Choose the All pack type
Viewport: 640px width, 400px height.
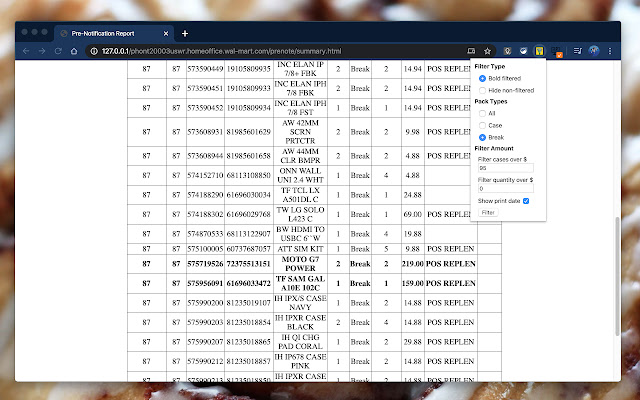[482, 113]
